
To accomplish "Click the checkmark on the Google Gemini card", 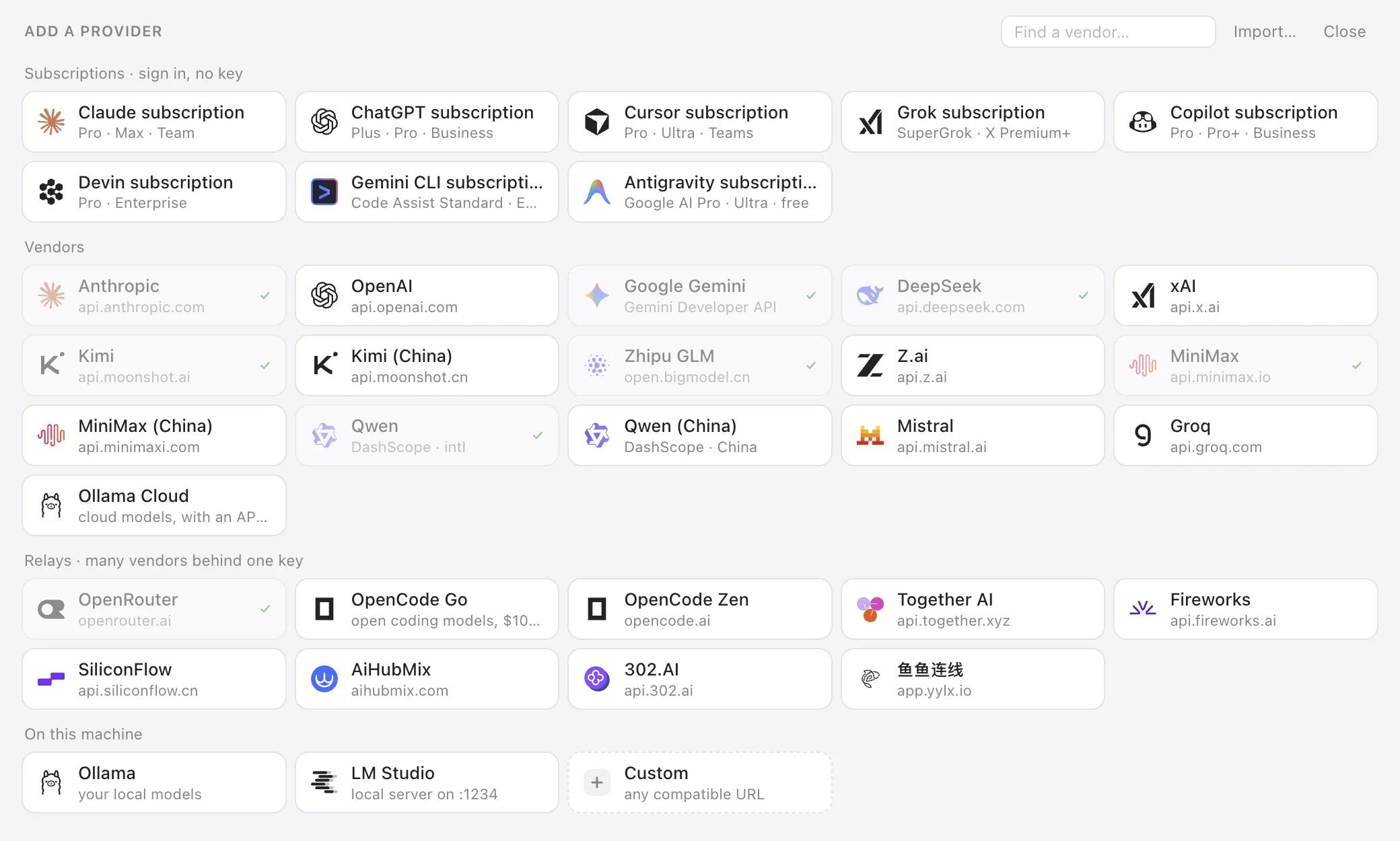I will tap(811, 295).
